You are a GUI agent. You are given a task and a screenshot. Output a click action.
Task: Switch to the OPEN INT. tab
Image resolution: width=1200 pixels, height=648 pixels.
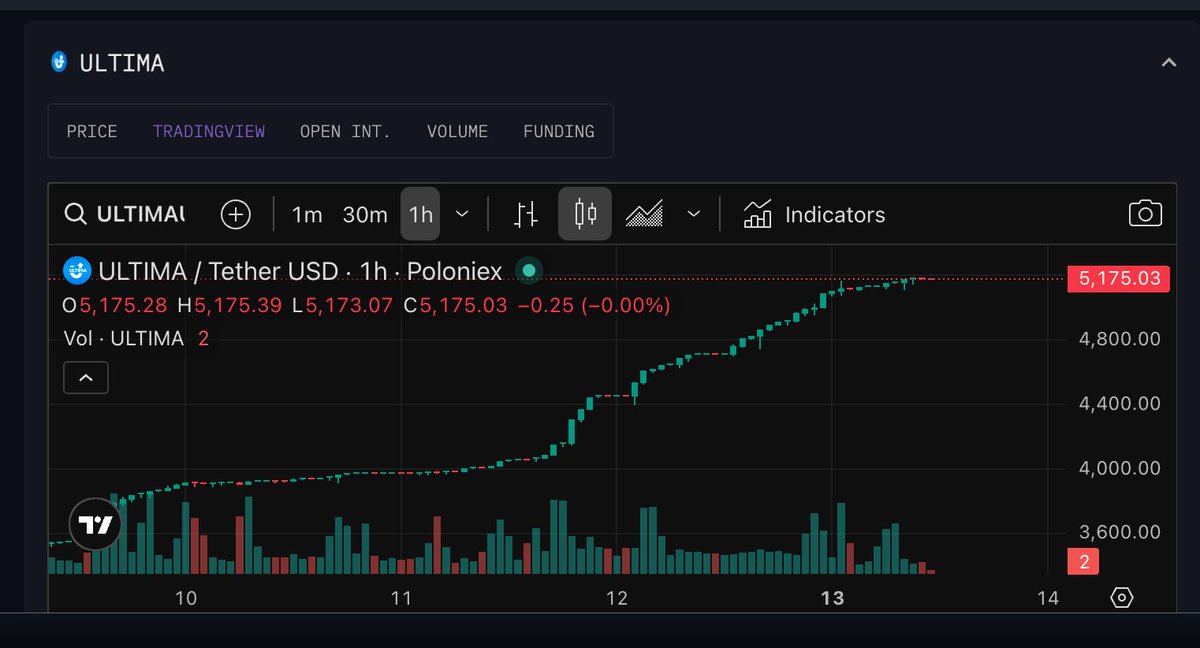click(345, 132)
